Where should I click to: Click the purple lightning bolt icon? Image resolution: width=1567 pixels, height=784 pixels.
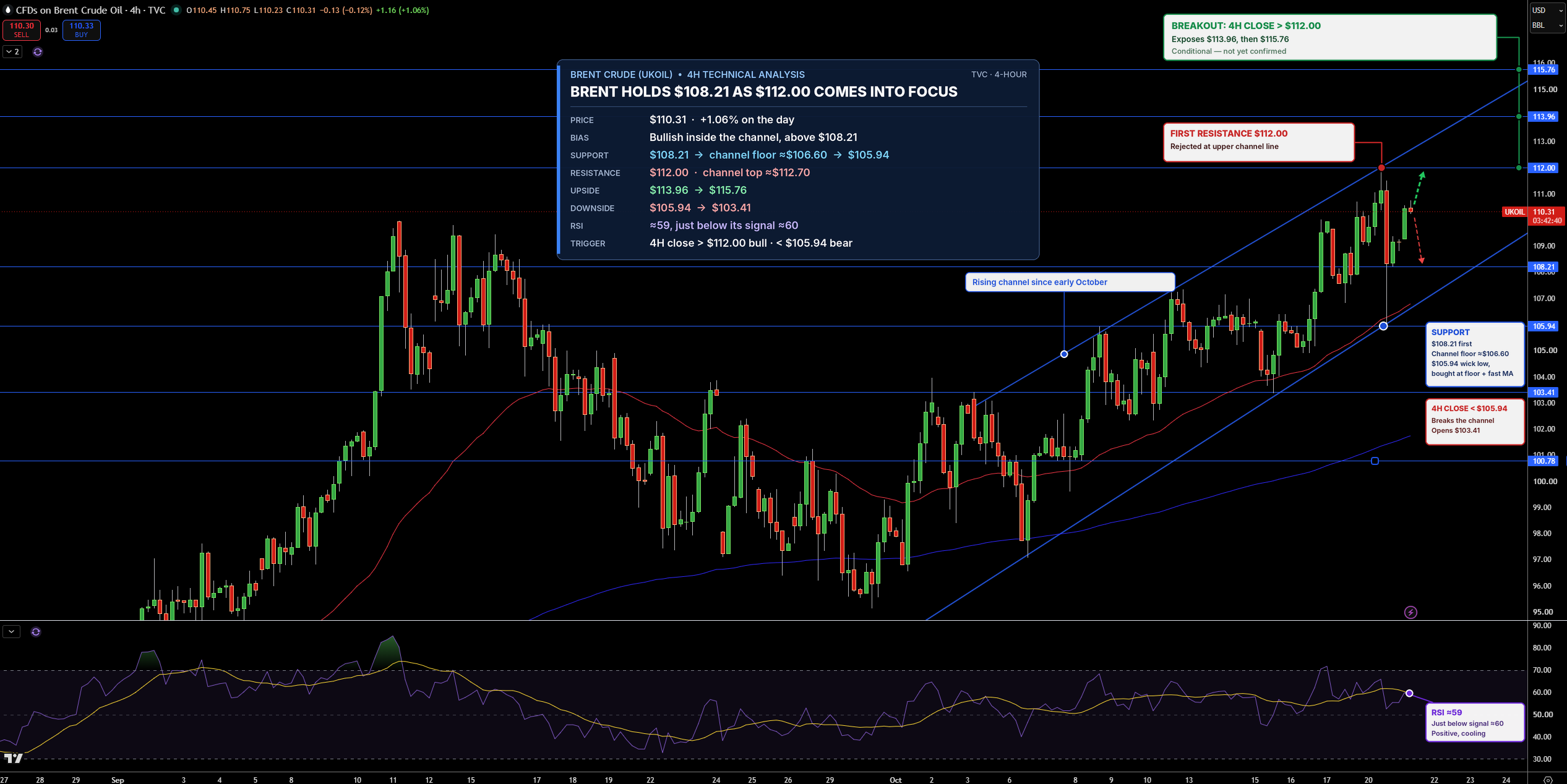1410,612
